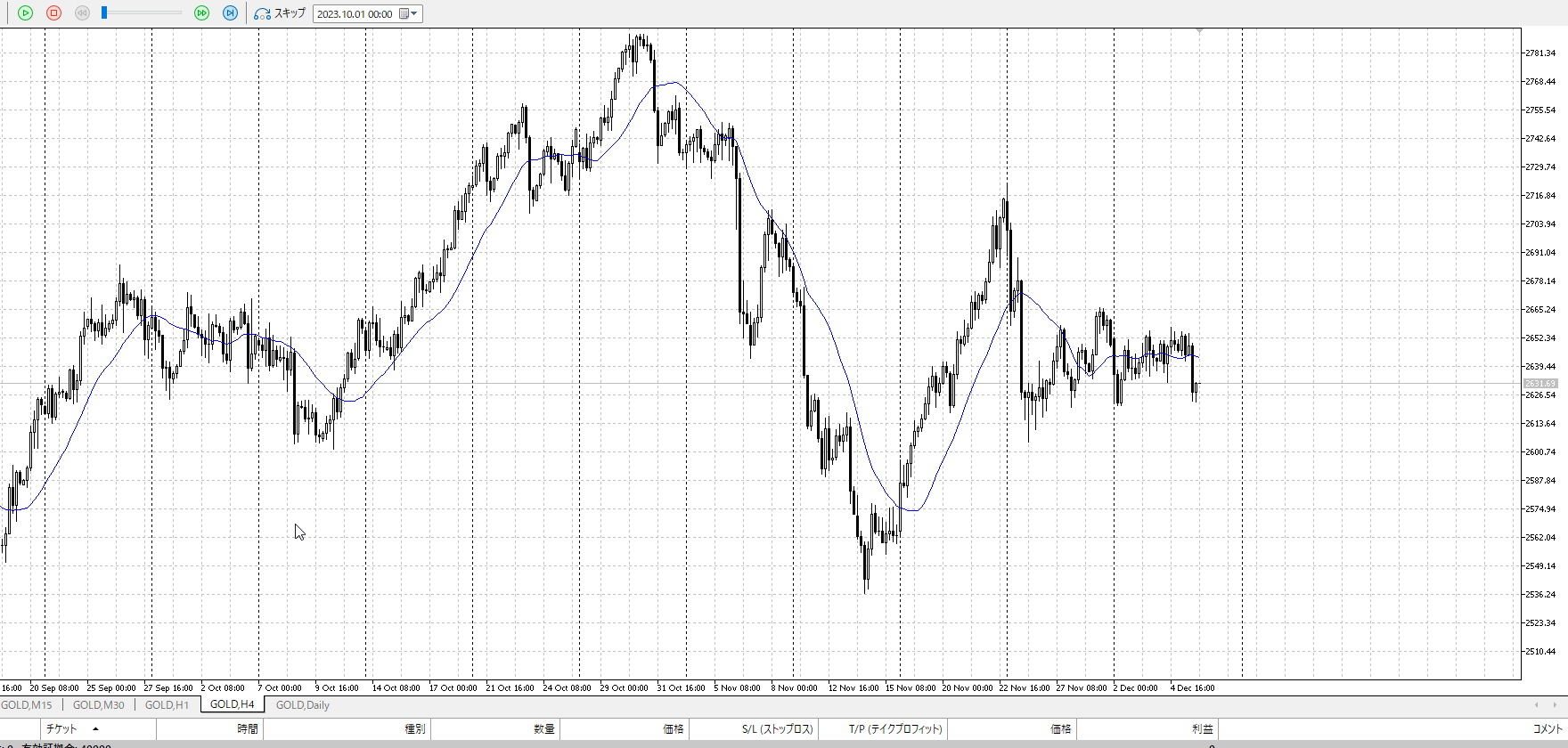Click the gray rewind button

coord(82,13)
